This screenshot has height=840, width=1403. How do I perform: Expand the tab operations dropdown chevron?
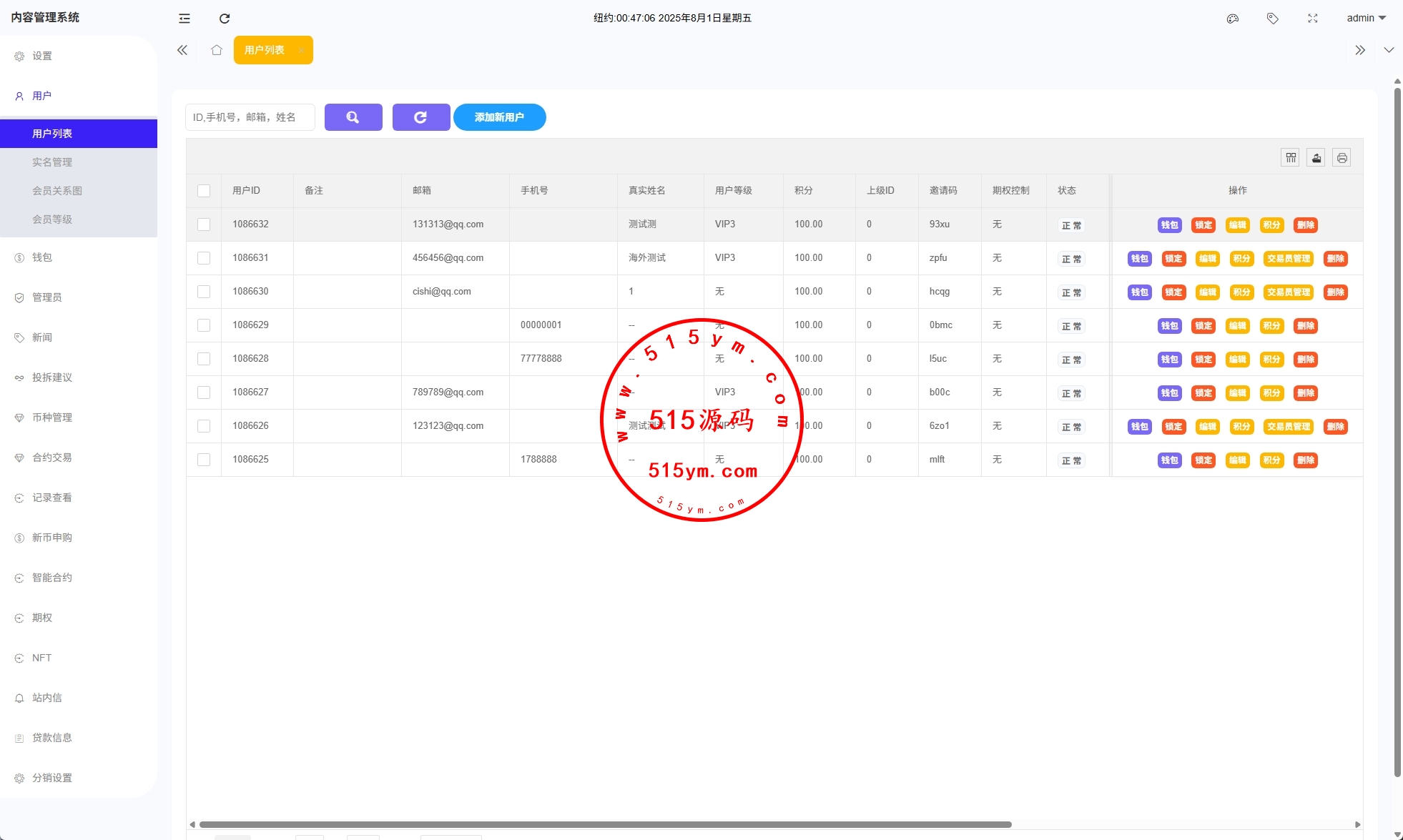click(x=1389, y=50)
